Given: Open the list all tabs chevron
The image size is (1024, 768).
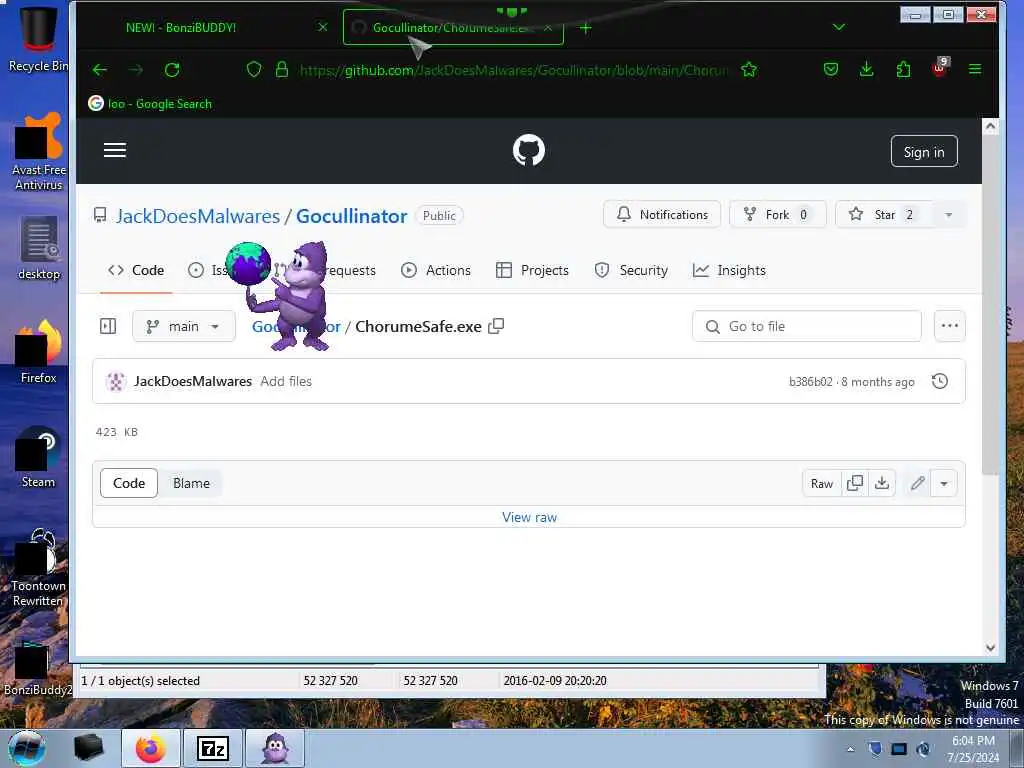Looking at the screenshot, I should point(839,27).
